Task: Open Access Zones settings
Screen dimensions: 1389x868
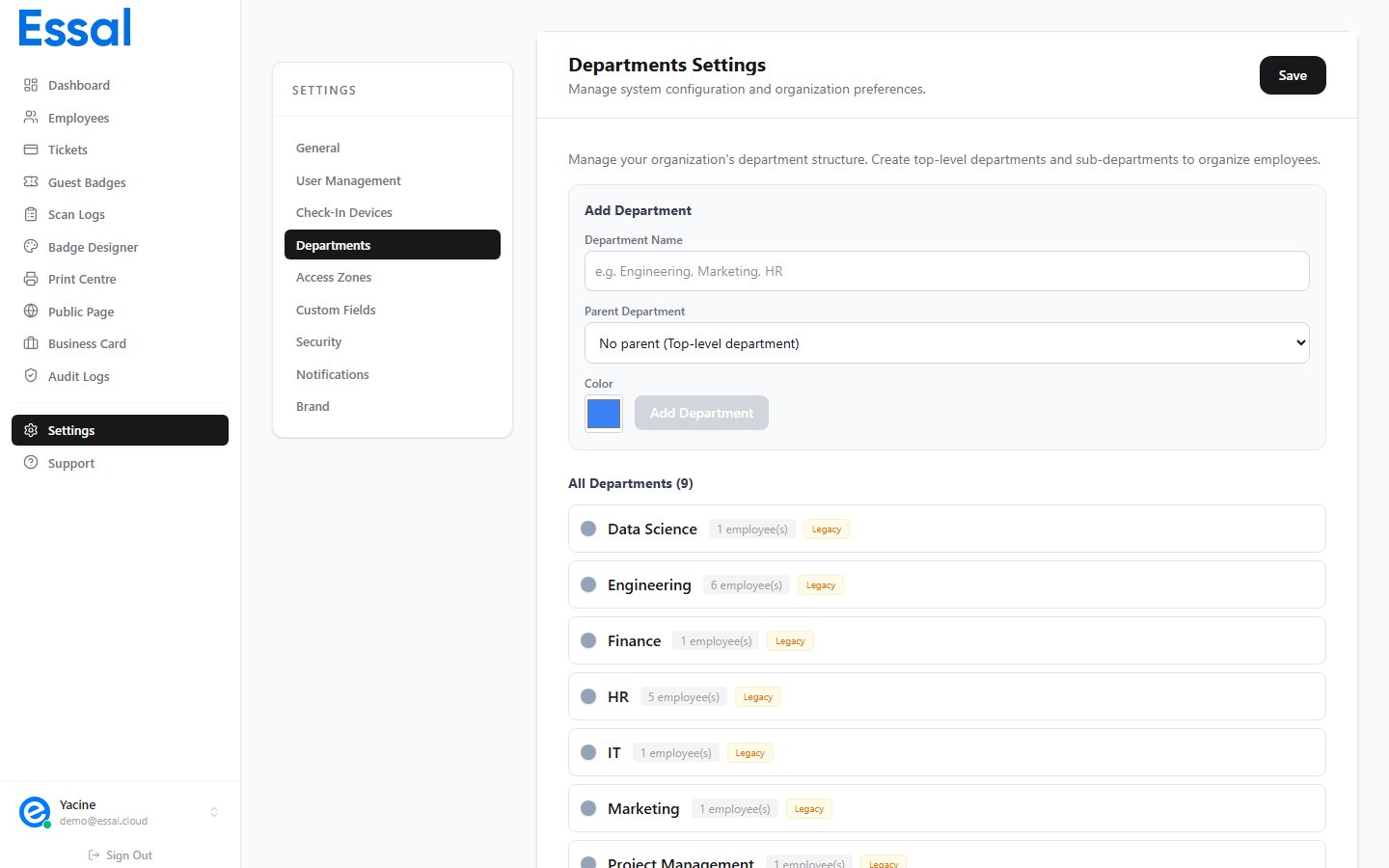Action: click(x=393, y=277)
